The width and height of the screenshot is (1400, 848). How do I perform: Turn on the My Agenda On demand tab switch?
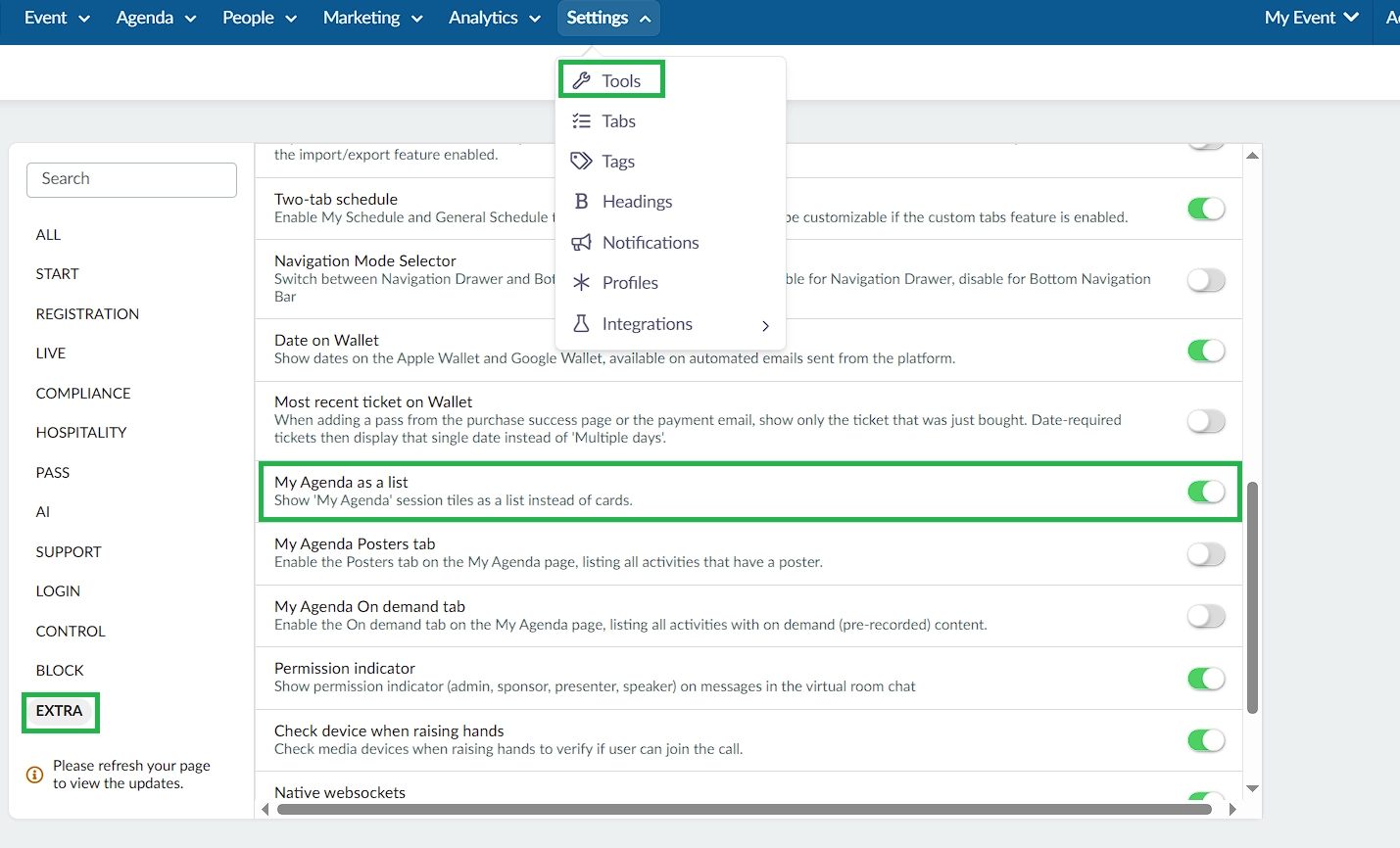click(1206, 616)
